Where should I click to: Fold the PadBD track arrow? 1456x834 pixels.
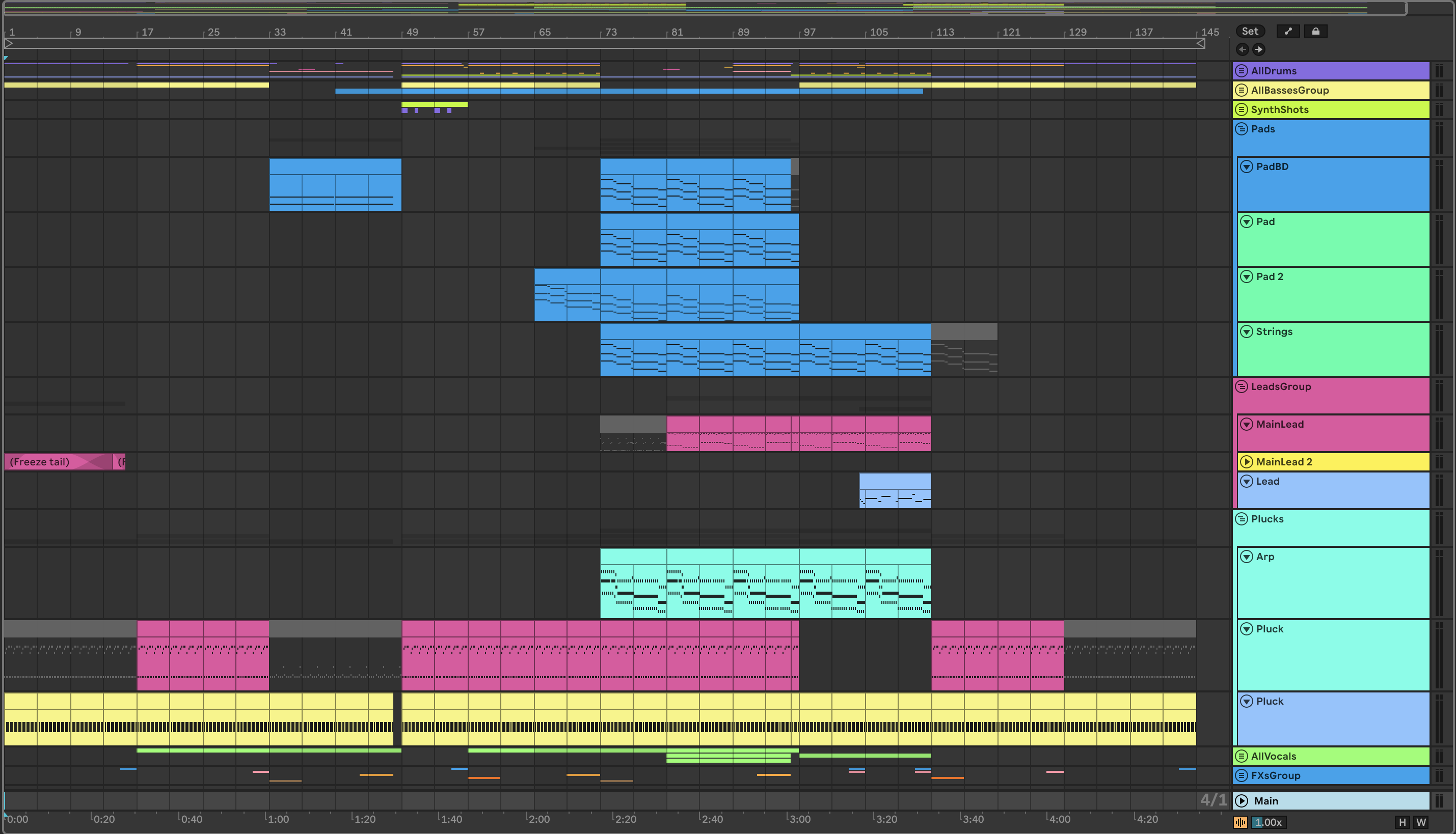pyautogui.click(x=1246, y=166)
